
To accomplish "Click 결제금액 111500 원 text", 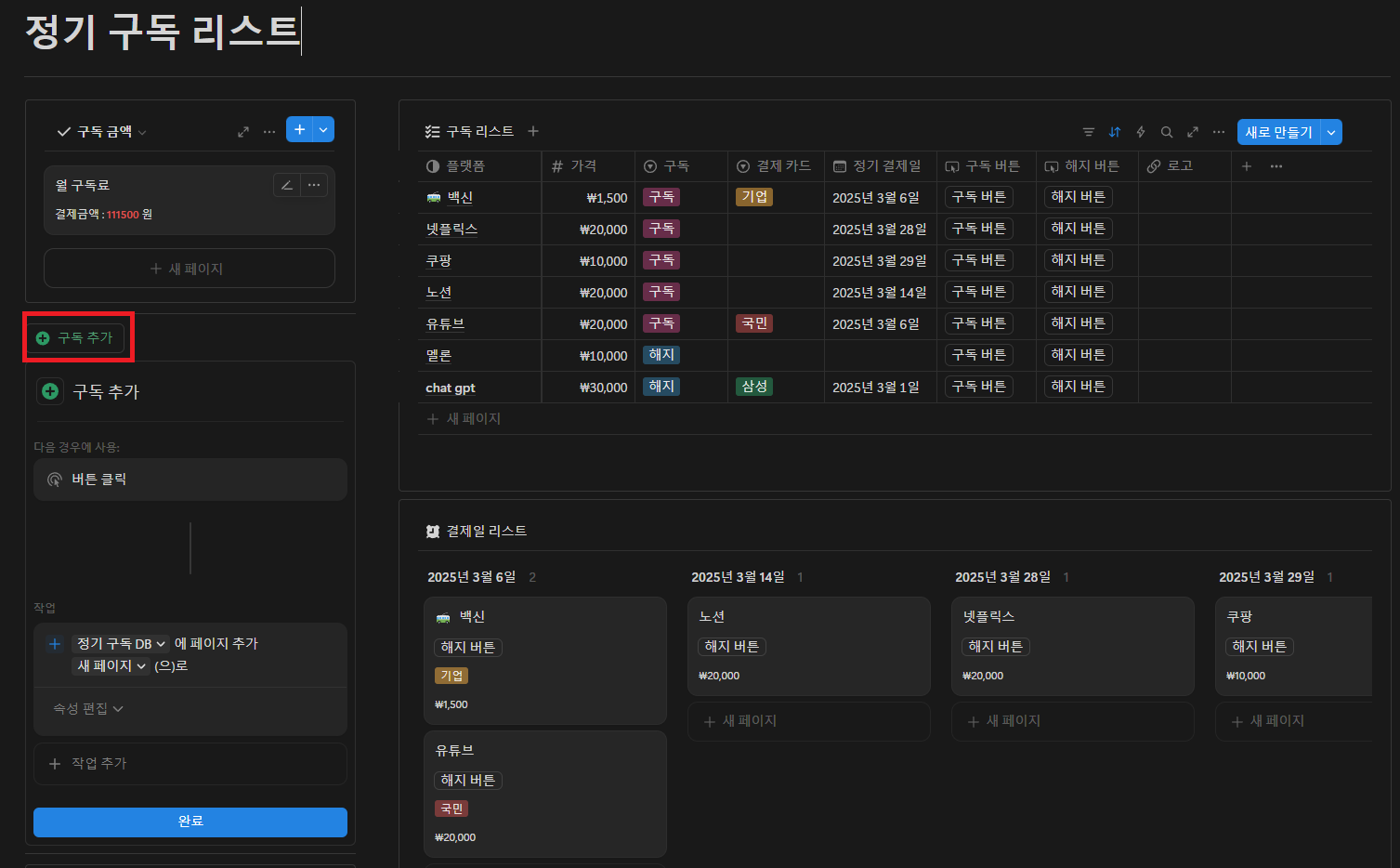I will click(103, 215).
